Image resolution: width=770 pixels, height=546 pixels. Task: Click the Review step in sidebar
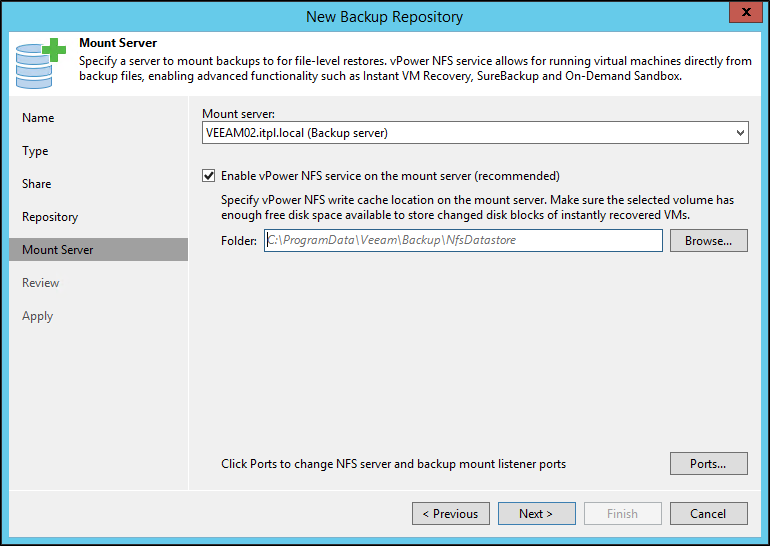(41, 283)
